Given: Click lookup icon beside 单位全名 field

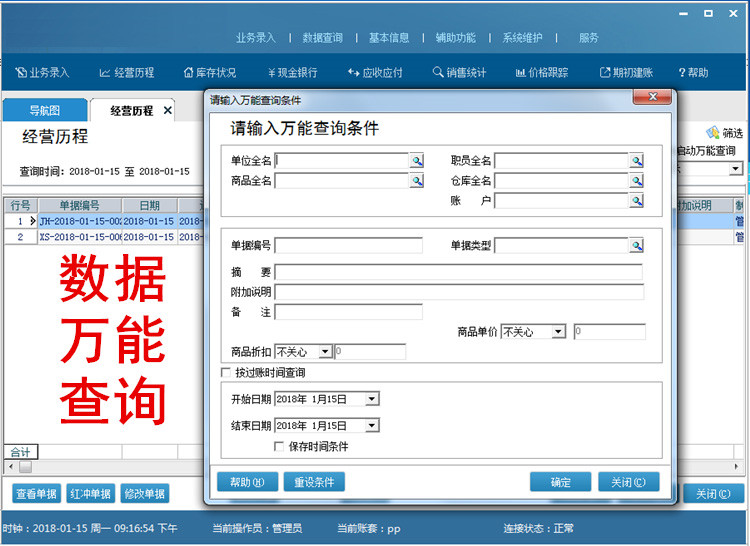Looking at the screenshot, I should pyautogui.click(x=416, y=161).
